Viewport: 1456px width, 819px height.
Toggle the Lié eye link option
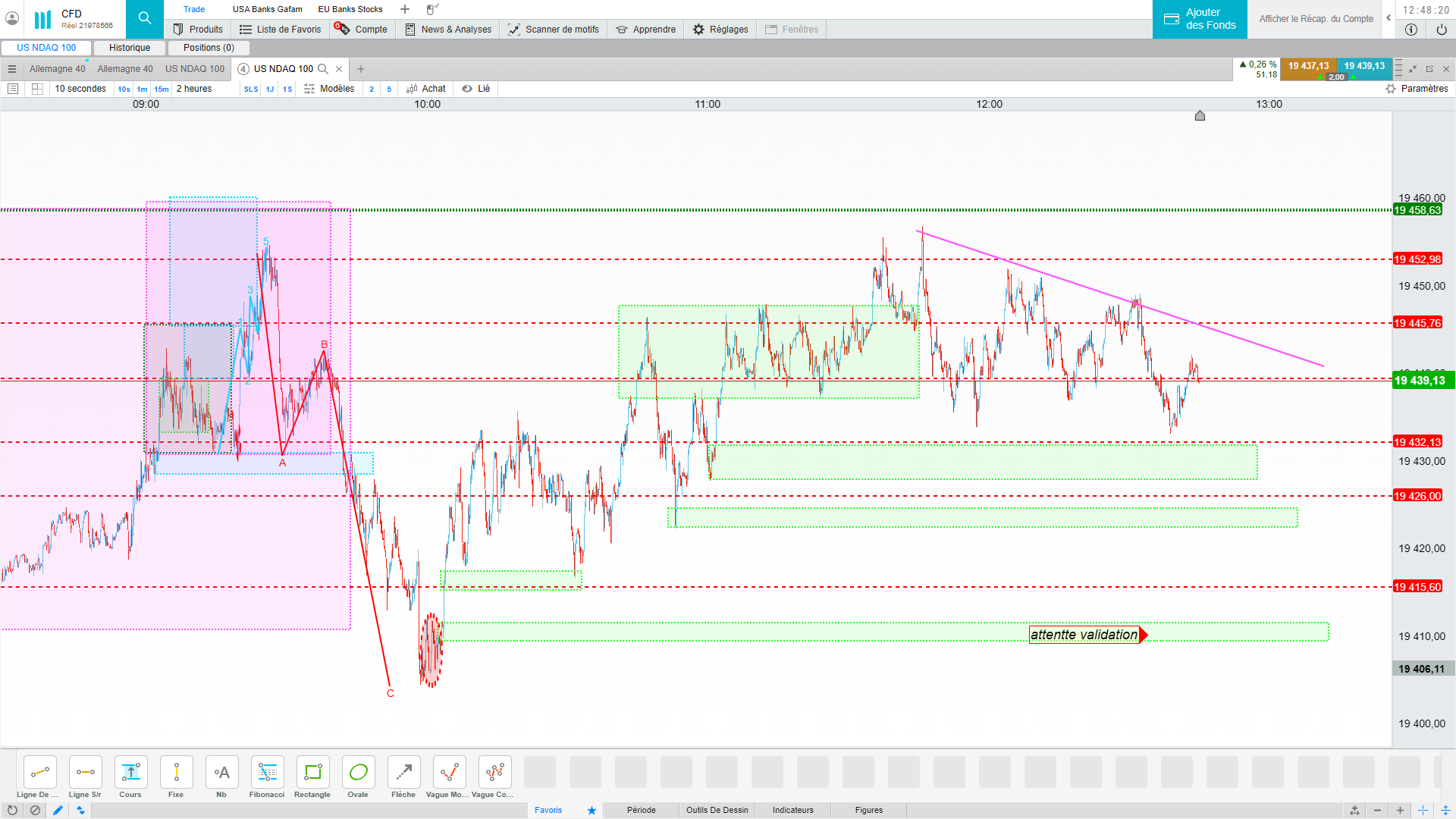(476, 89)
